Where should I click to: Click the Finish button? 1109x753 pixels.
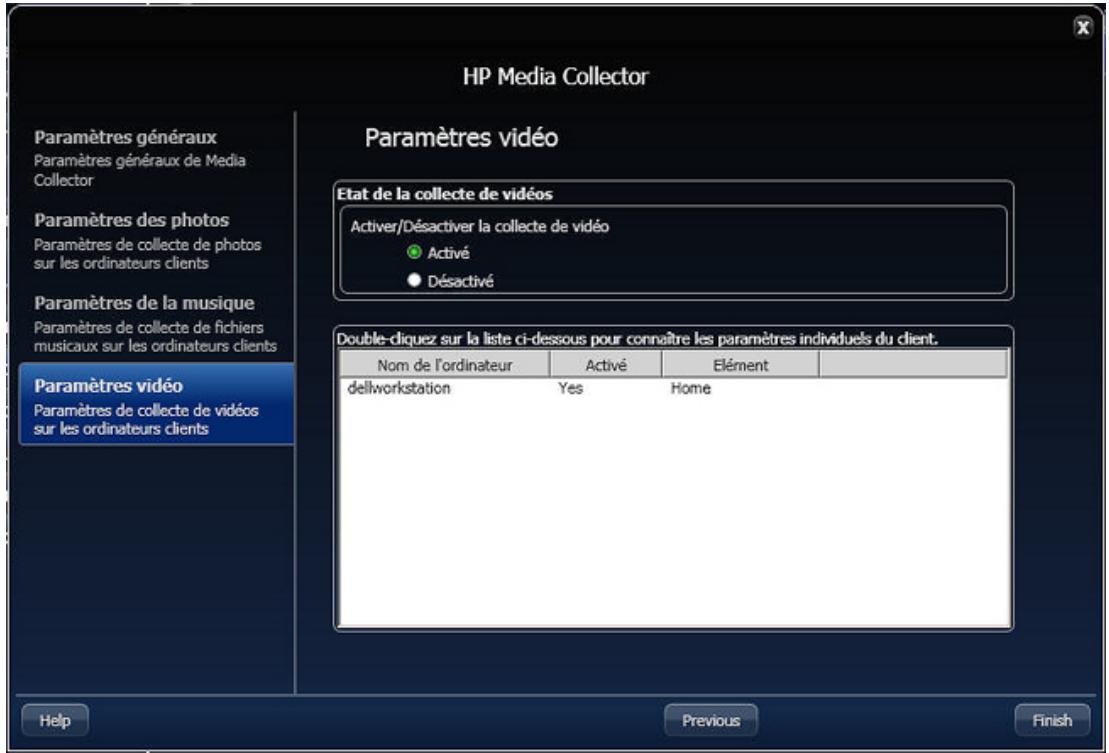[x=1052, y=720]
